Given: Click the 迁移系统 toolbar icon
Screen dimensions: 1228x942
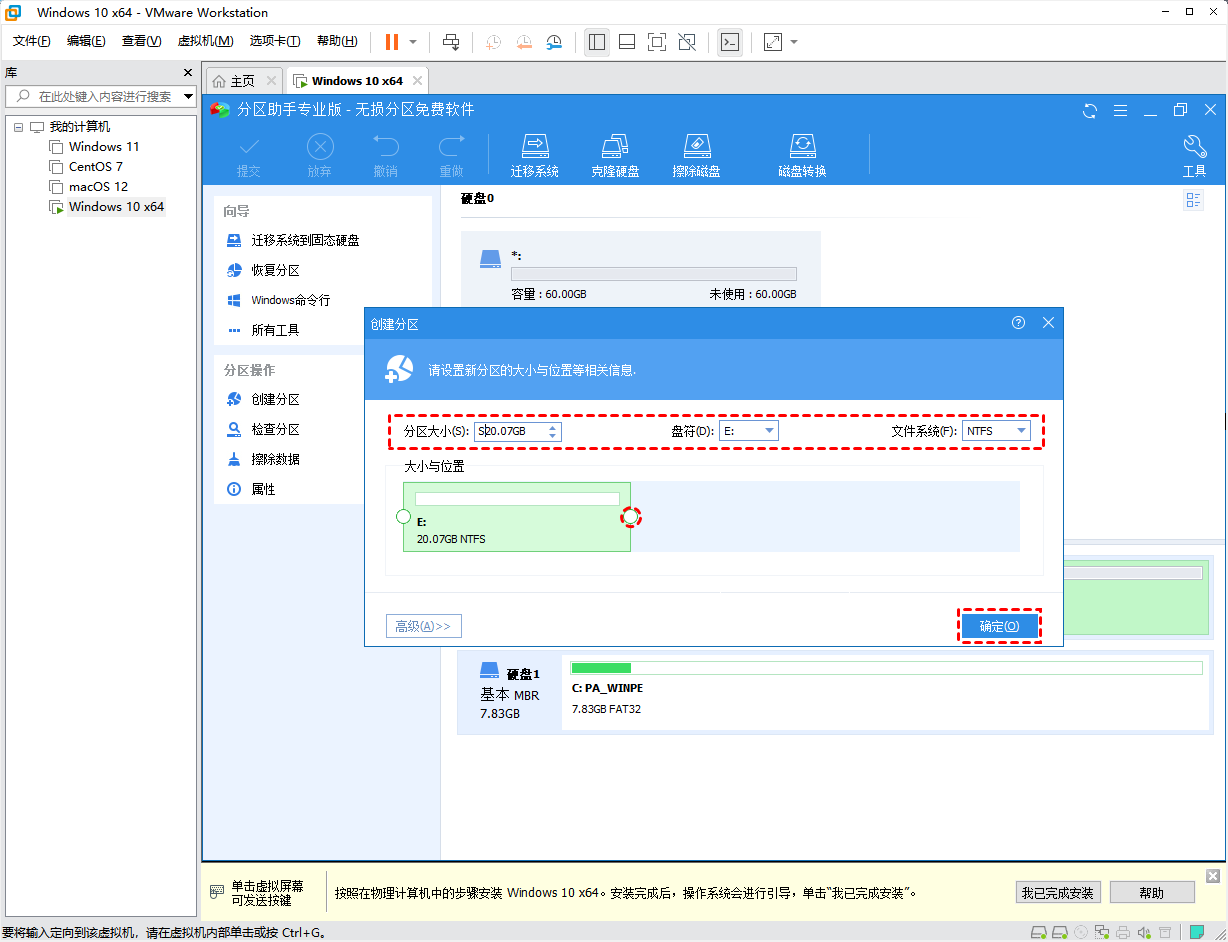Looking at the screenshot, I should click(535, 156).
